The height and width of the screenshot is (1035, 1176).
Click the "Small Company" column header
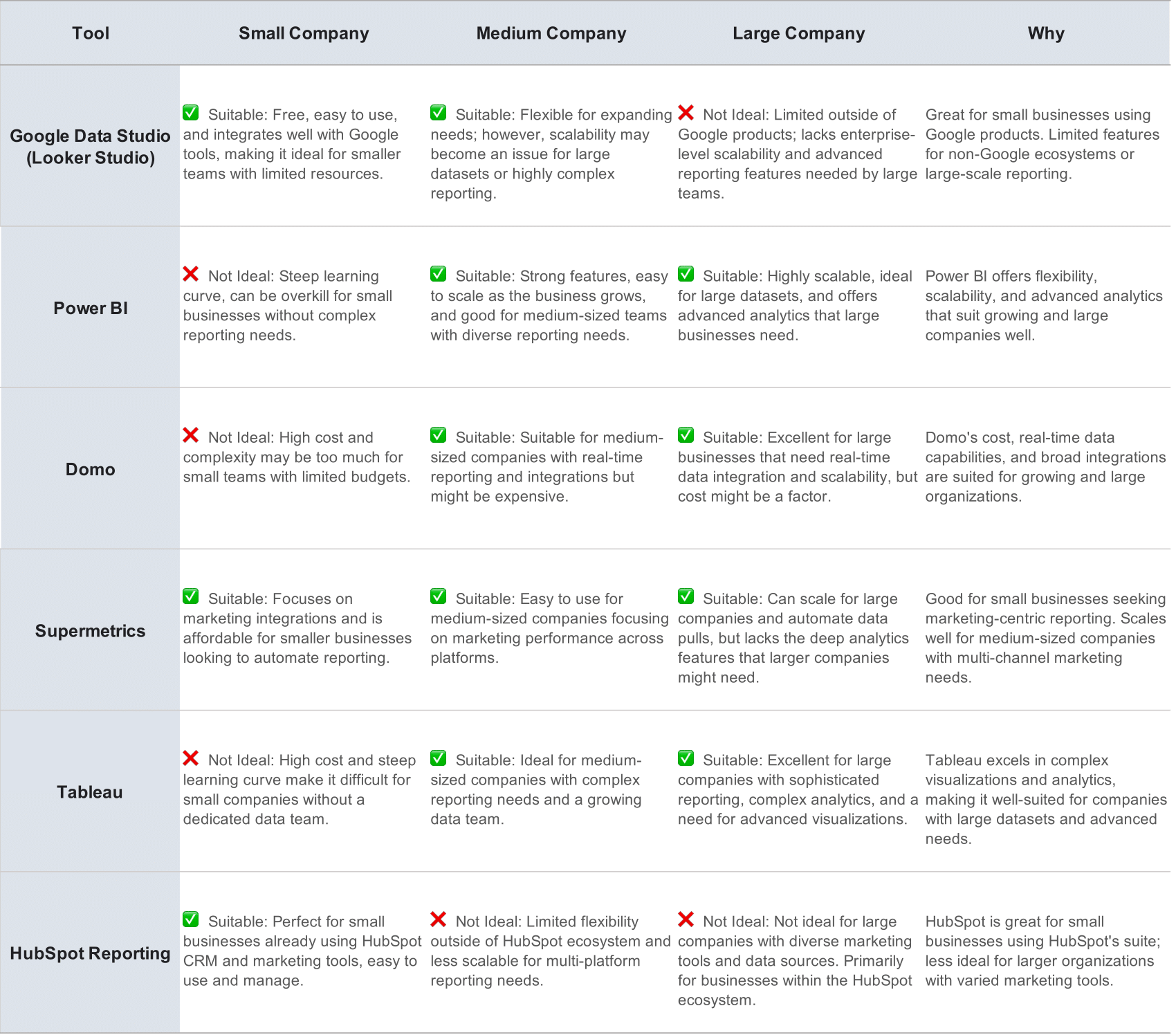tap(304, 33)
